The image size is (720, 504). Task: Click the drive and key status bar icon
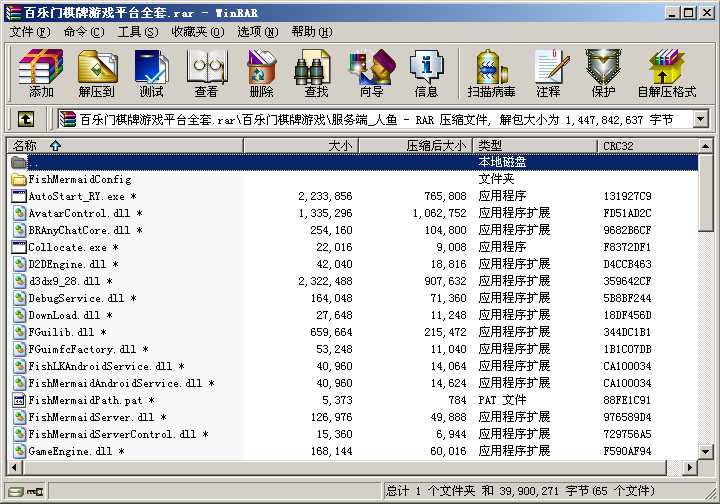click(x=26, y=492)
